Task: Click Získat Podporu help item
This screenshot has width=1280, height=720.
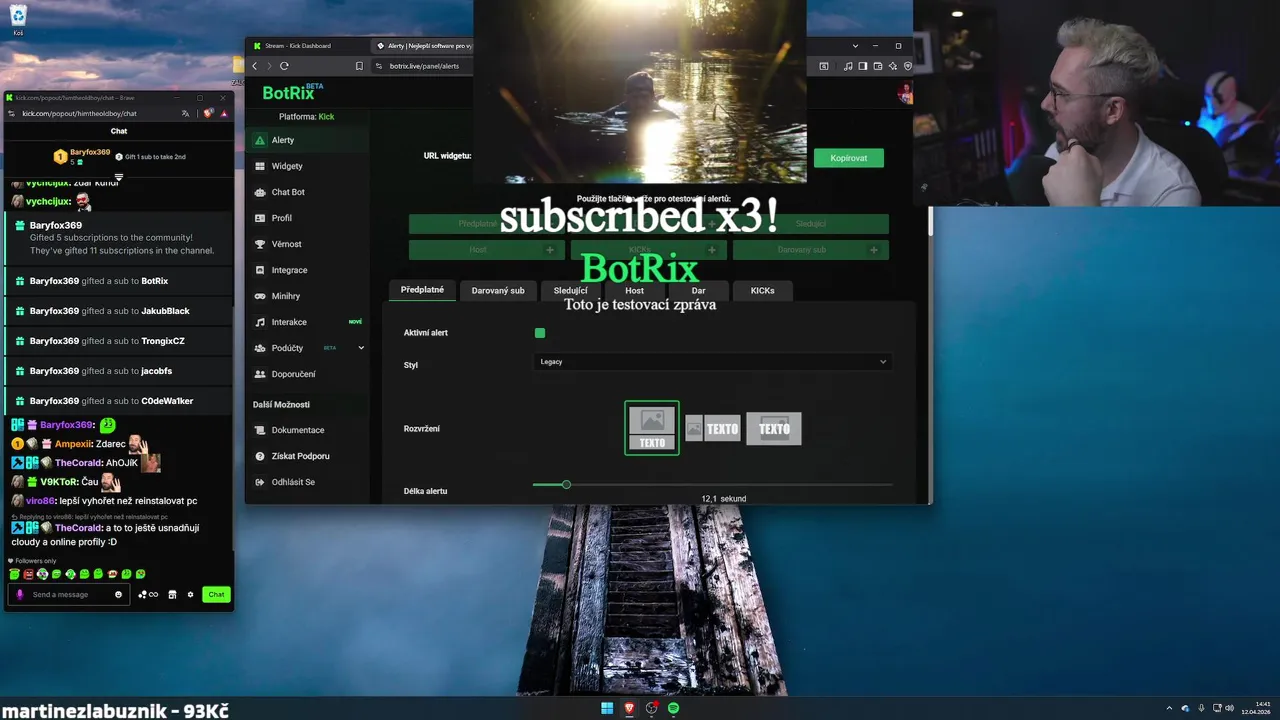Action: (x=308, y=456)
